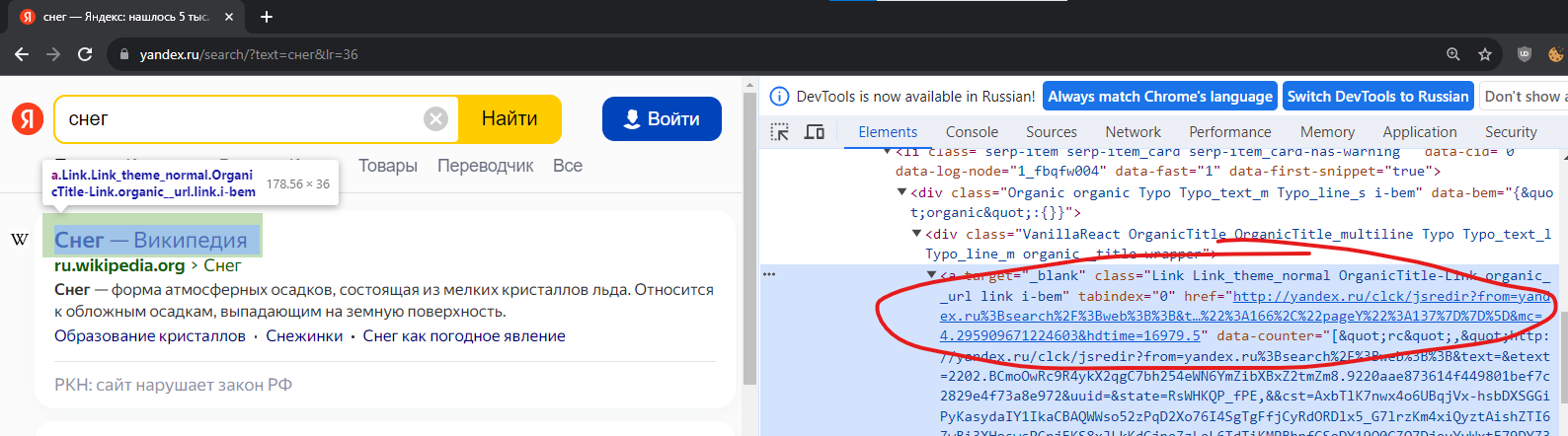1568x436 pixels.
Task: Open the uBlock Origin extension icon
Action: [x=1524, y=54]
